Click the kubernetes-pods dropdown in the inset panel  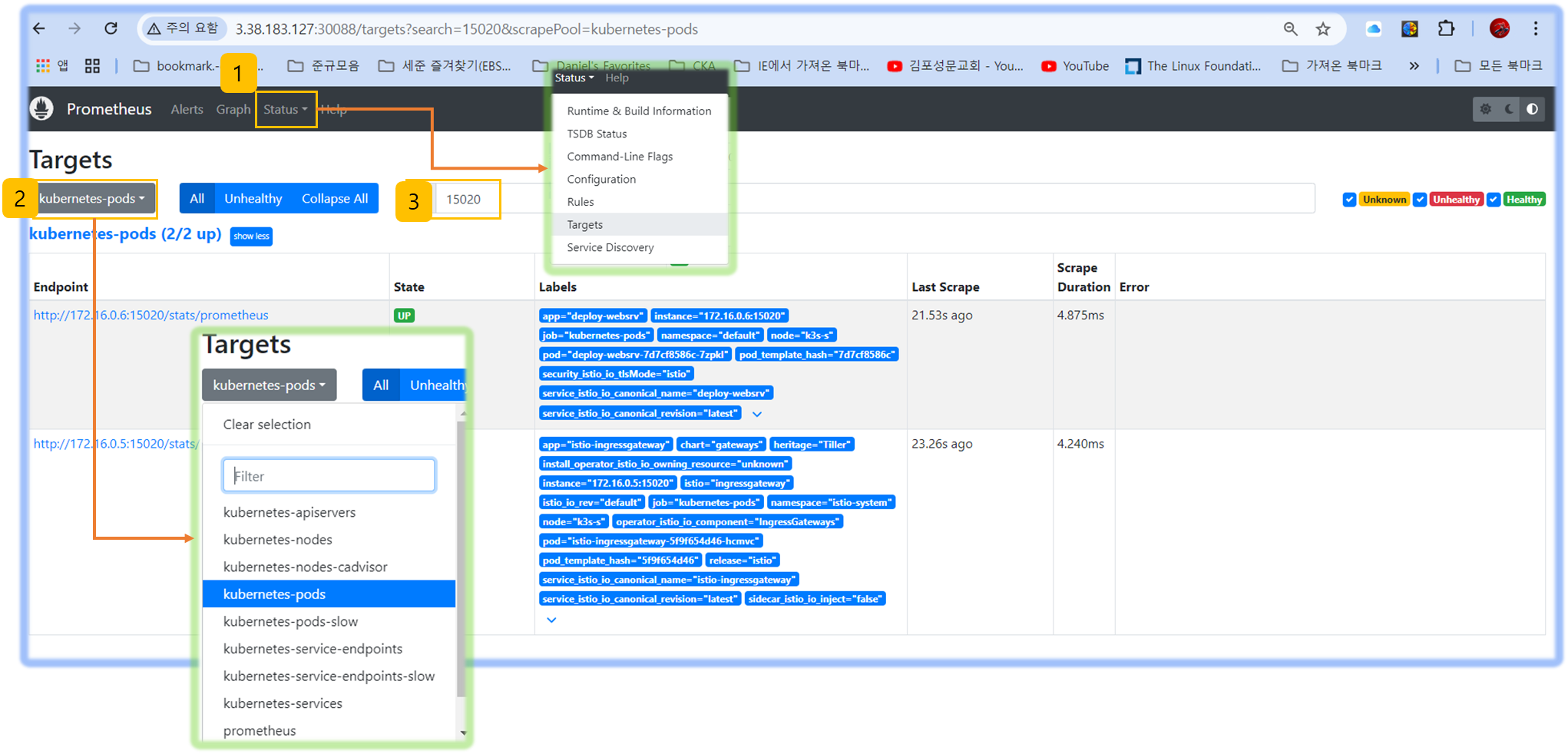click(x=269, y=385)
